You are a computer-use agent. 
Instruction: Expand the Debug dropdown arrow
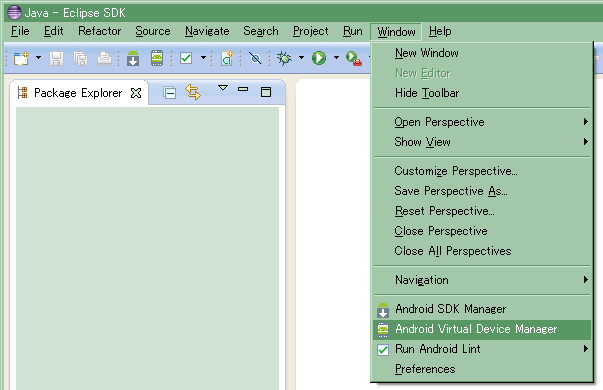(302, 58)
